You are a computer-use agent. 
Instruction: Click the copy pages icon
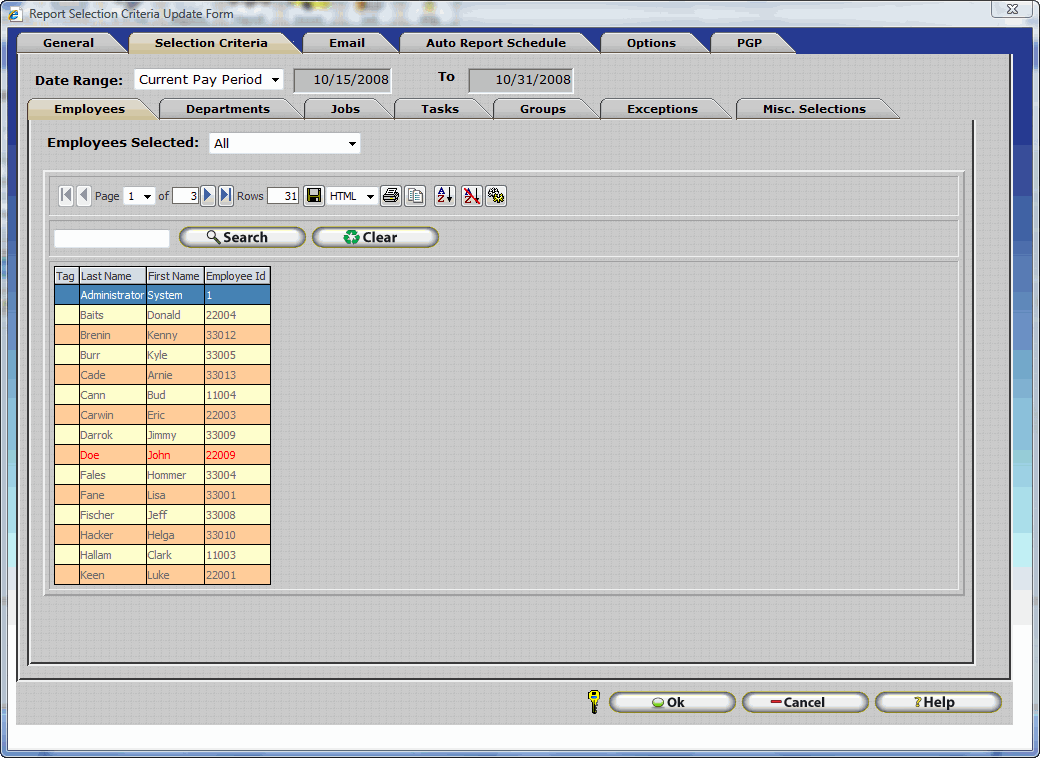click(415, 196)
